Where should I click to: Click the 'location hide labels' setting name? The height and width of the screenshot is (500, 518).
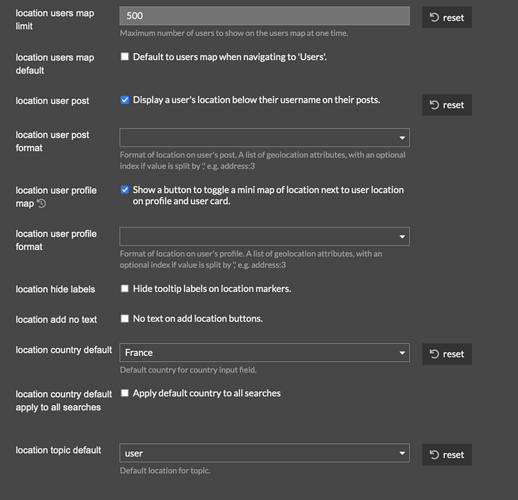coord(55,289)
